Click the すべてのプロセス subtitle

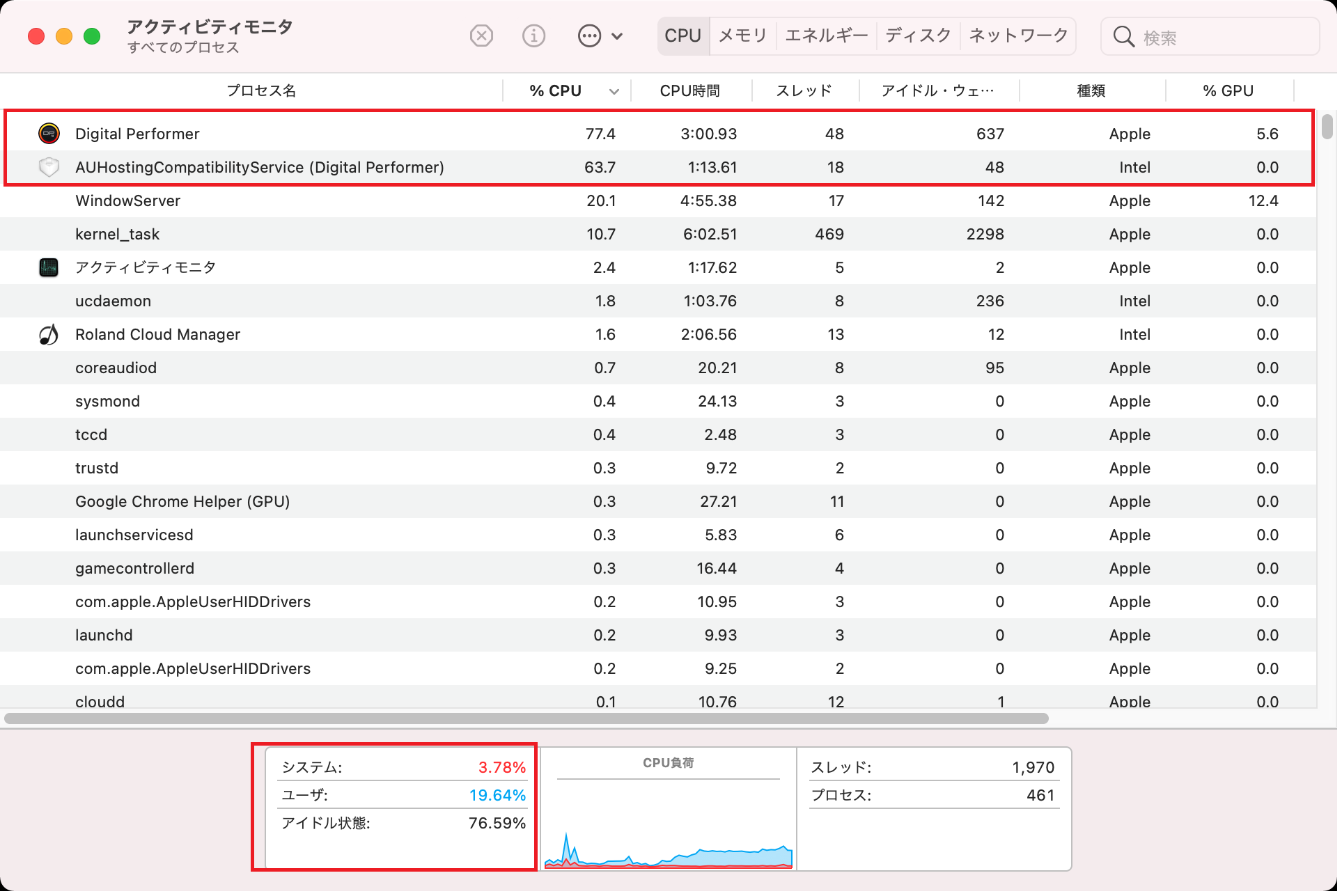184,48
